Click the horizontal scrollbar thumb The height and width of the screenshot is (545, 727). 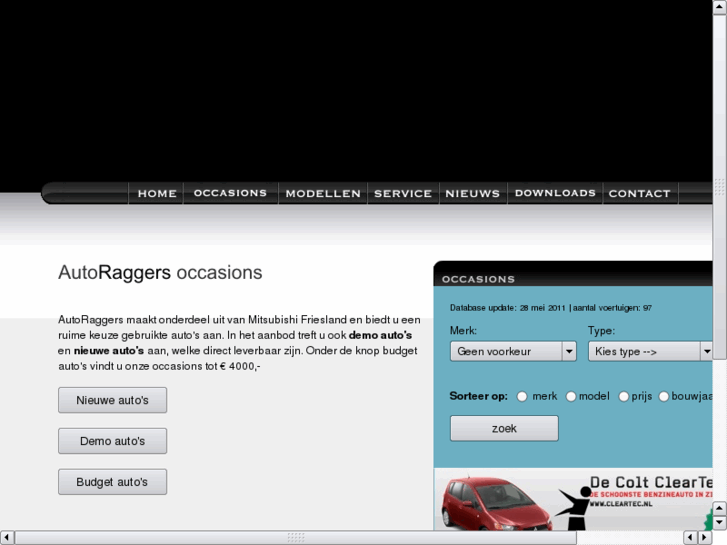[296, 538]
